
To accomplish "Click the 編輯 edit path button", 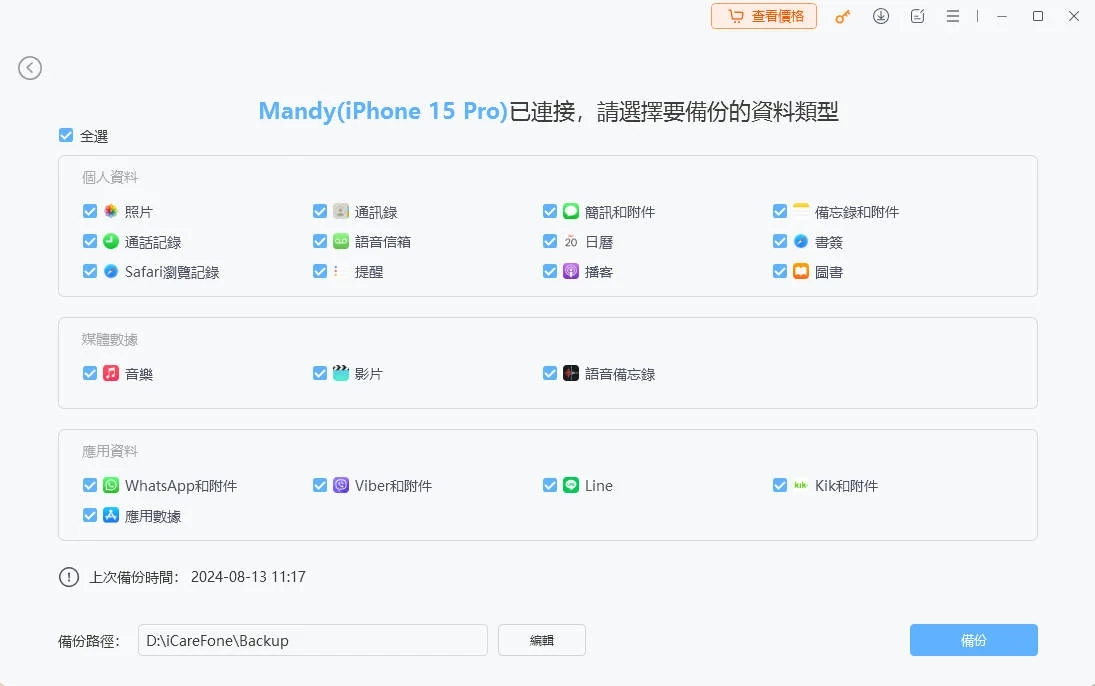I will [542, 640].
